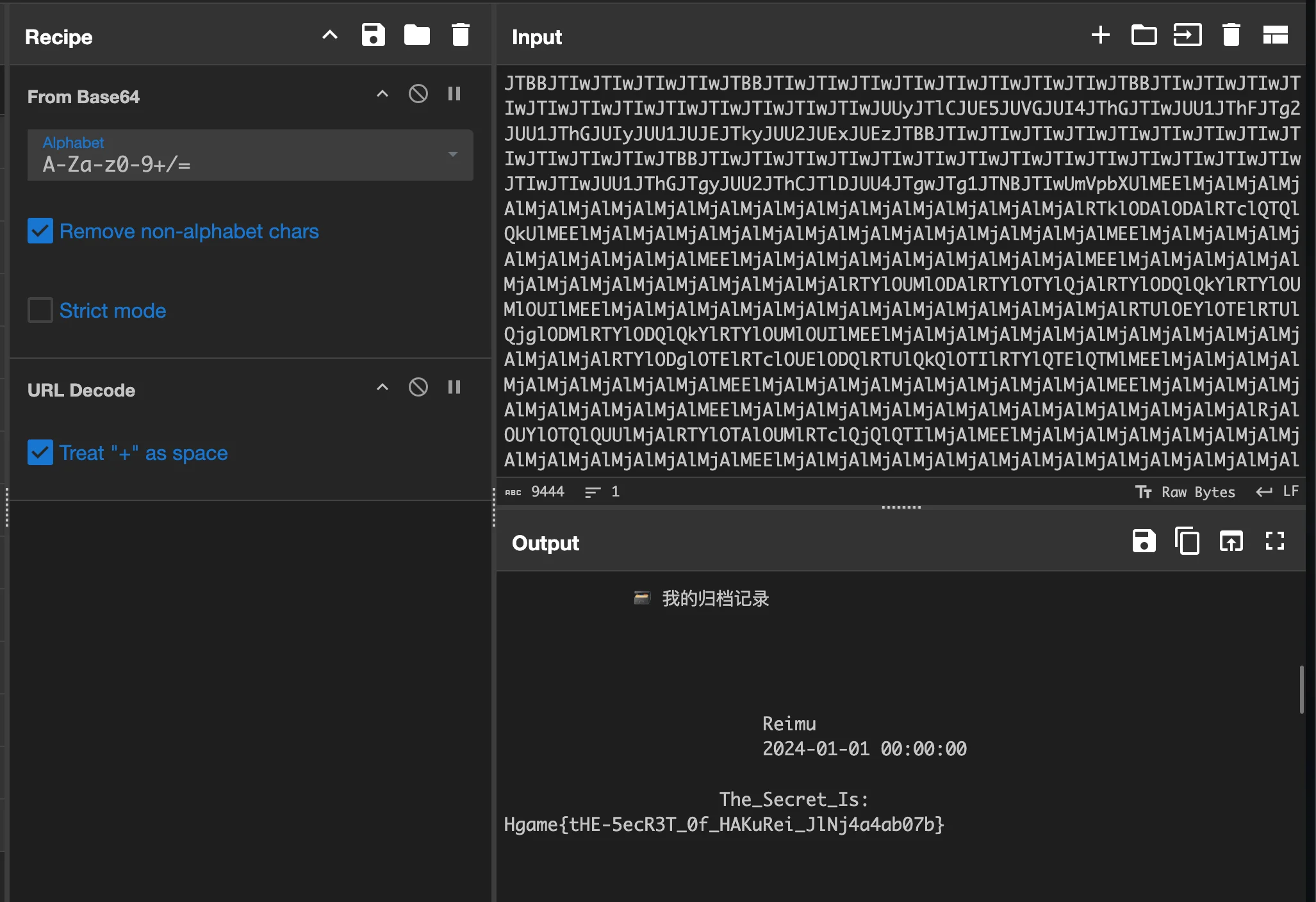Copy output to clipboard
This screenshot has width=1316, height=902.
[1187, 541]
